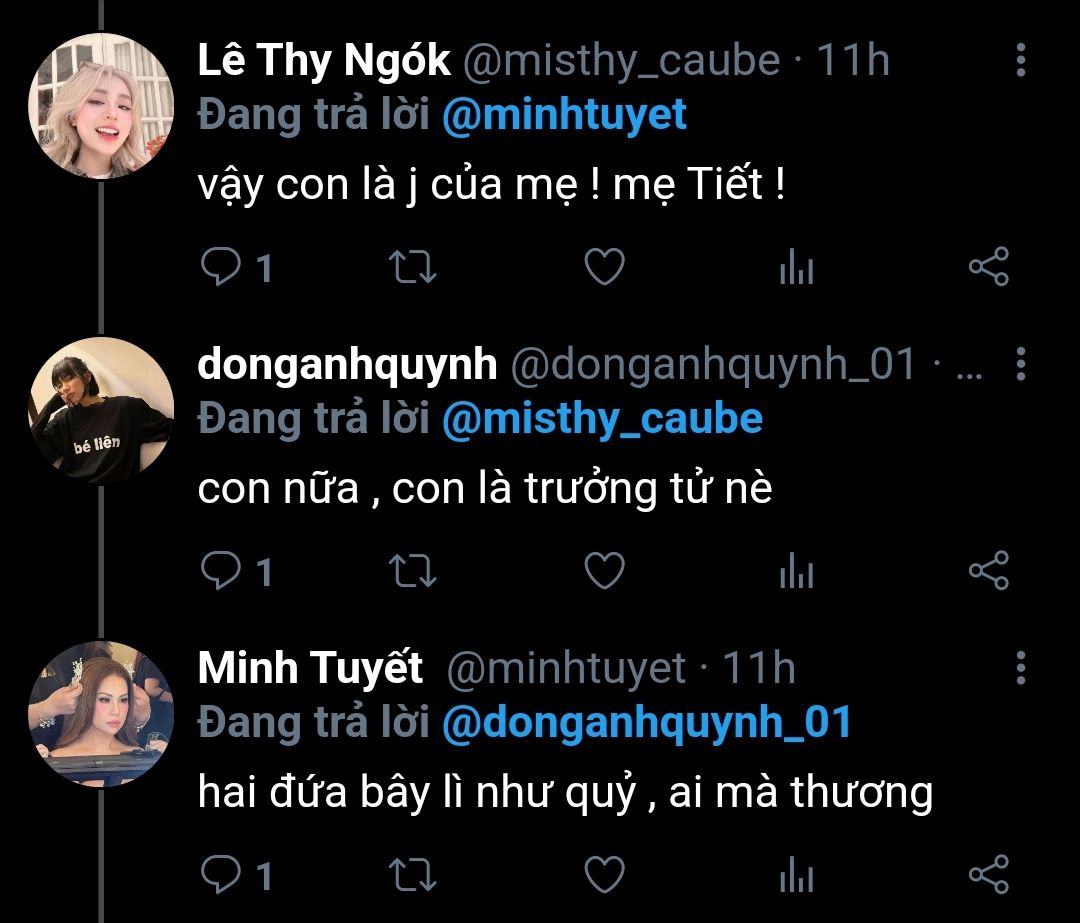Like Minh Tuyết's tweet
Viewport: 1080px width, 923px height.
tap(603, 874)
